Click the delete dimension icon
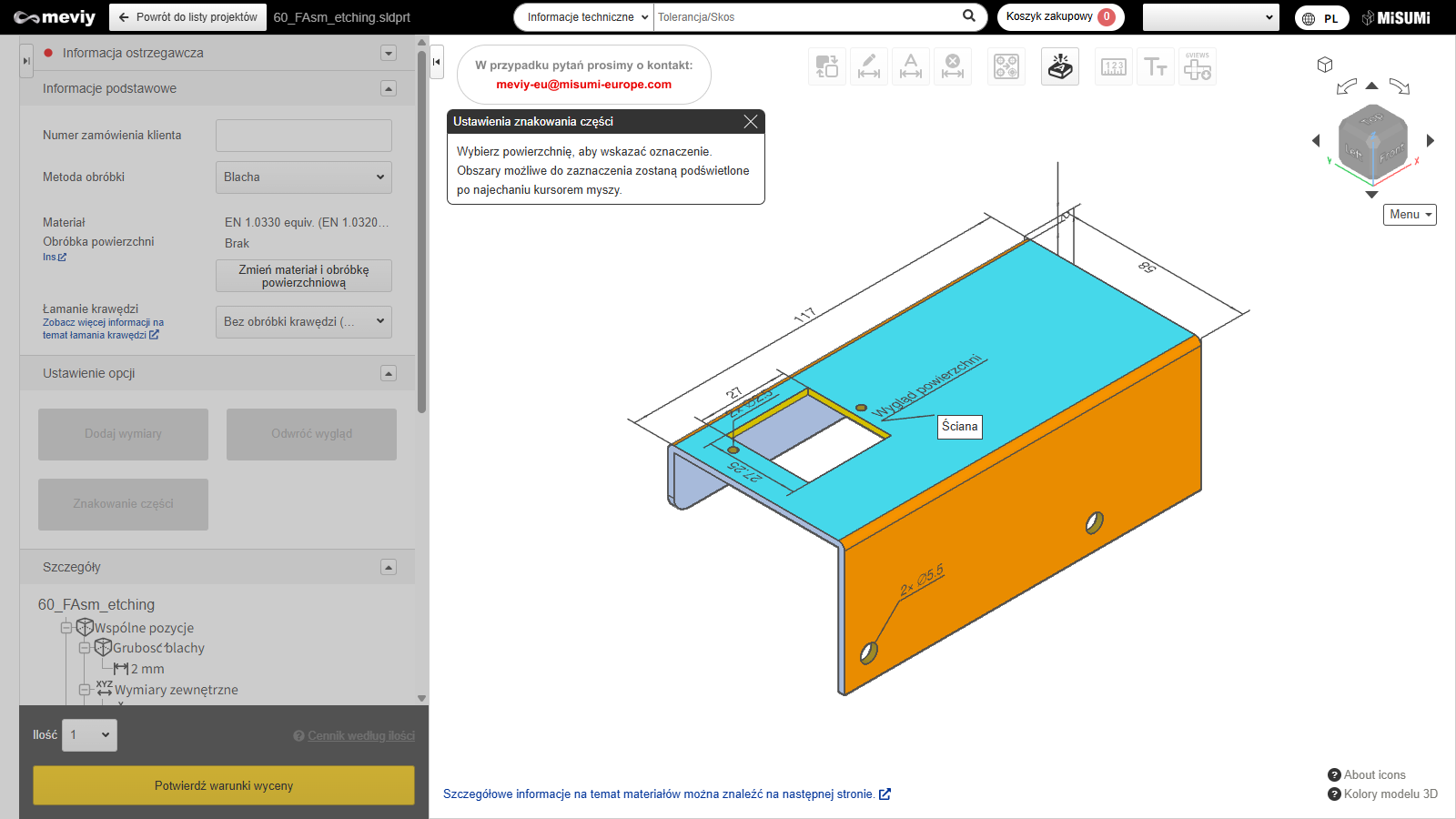Image resolution: width=1456 pixels, height=819 pixels. (953, 66)
